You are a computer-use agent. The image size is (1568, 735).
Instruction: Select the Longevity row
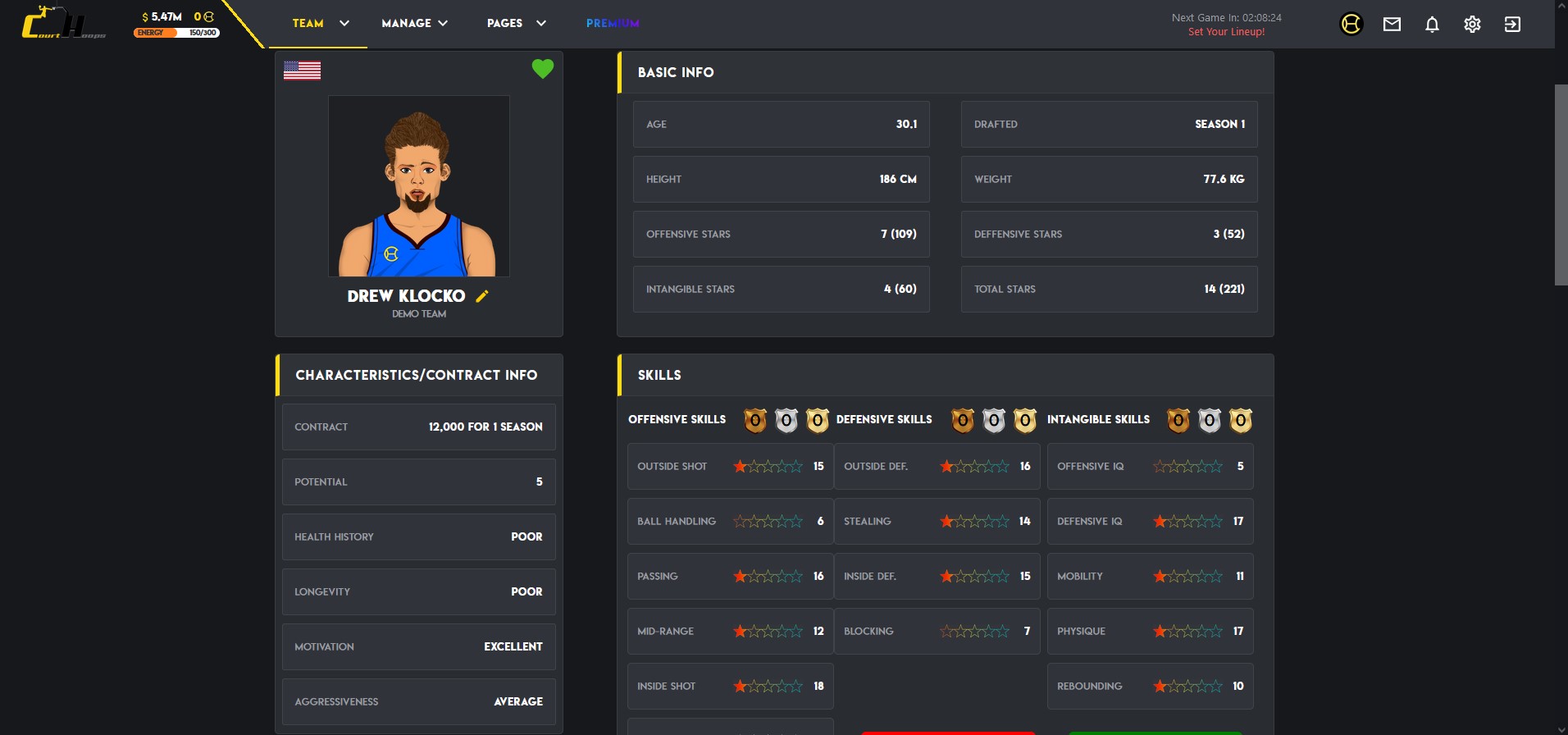tap(419, 591)
